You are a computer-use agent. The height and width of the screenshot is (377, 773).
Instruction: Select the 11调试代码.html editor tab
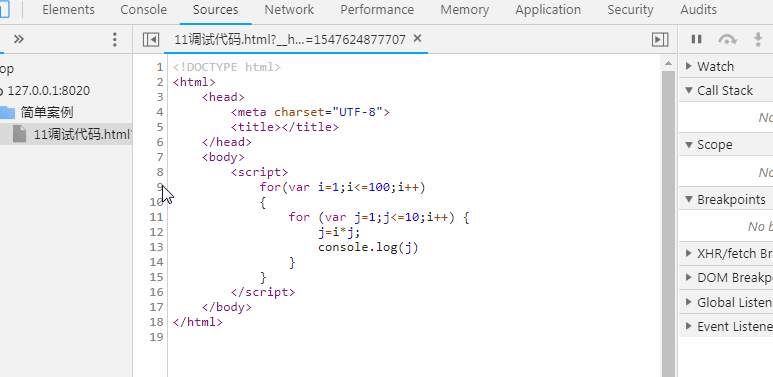(290, 39)
